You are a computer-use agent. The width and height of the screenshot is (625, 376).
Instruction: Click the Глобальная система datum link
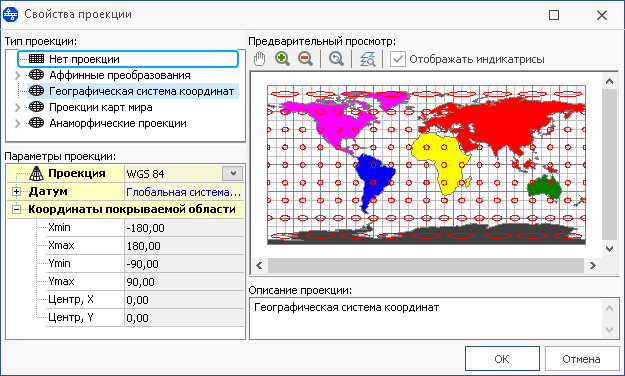point(184,192)
